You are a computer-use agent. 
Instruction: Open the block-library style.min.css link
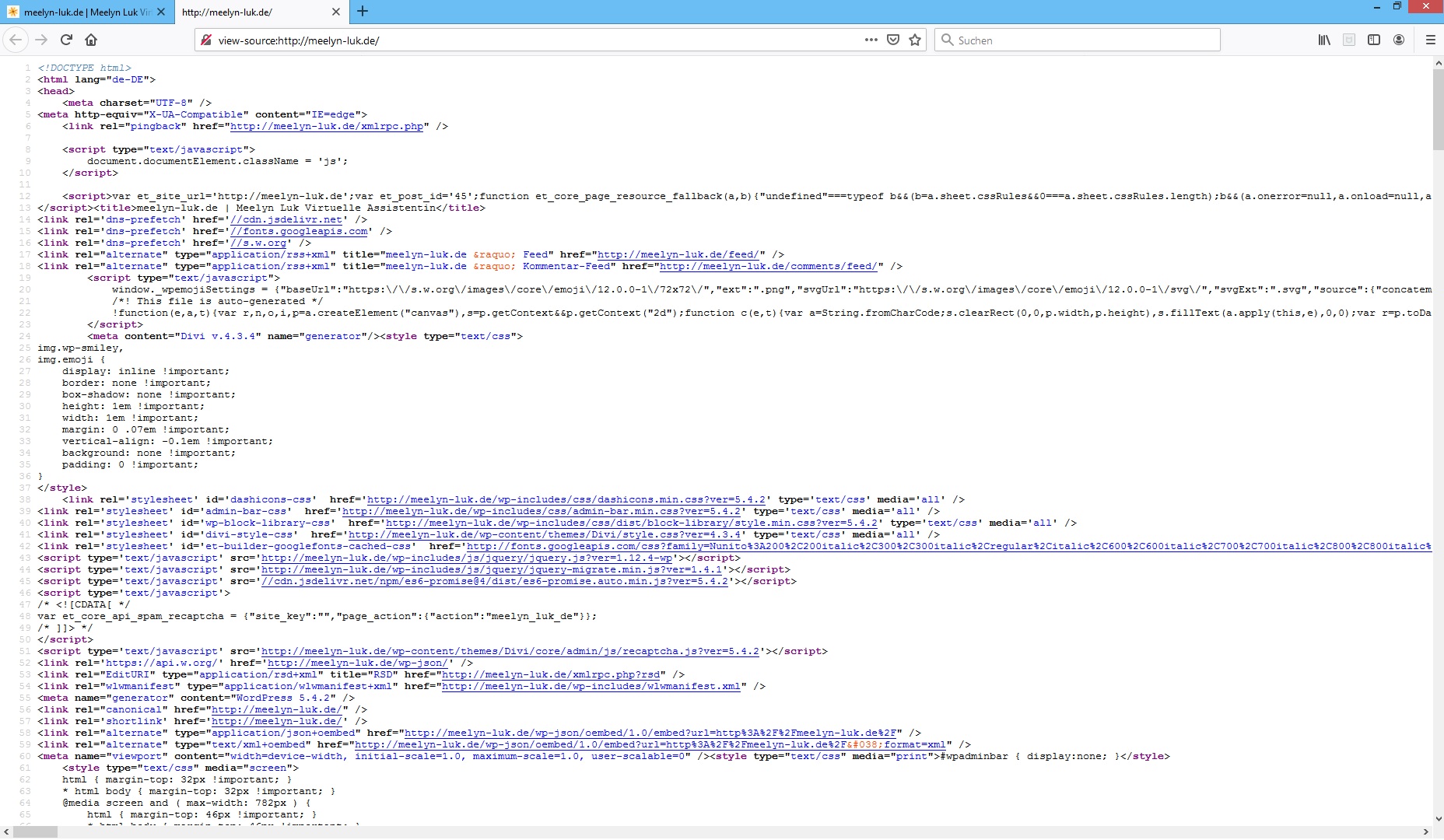[632, 523]
